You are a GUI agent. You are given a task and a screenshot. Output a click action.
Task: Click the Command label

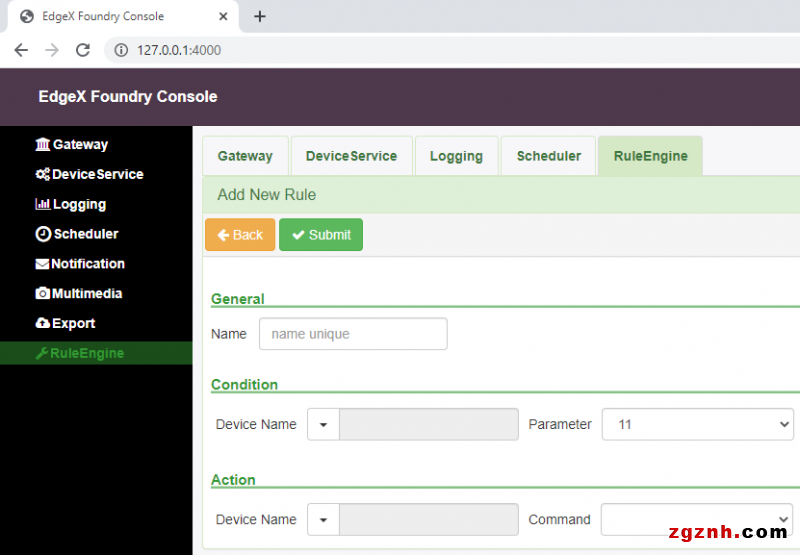tap(559, 519)
